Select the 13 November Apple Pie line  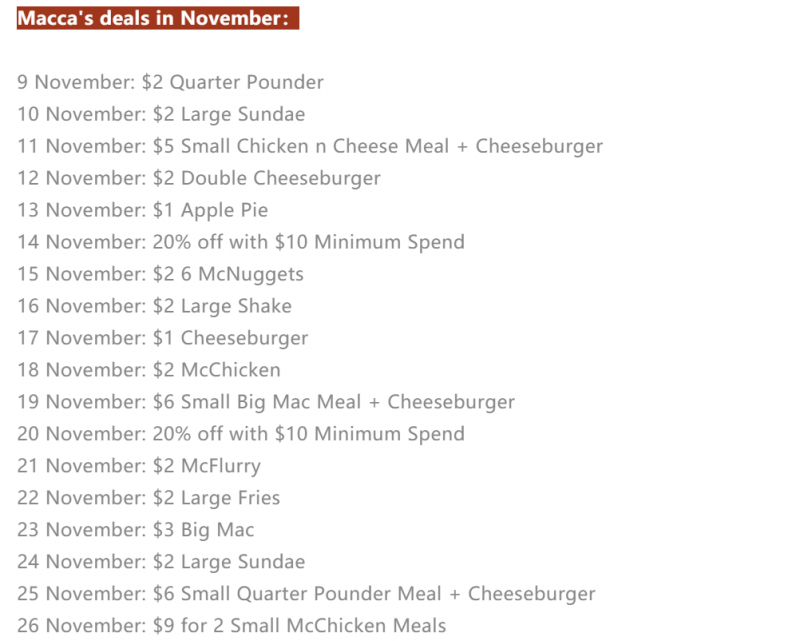(x=143, y=210)
